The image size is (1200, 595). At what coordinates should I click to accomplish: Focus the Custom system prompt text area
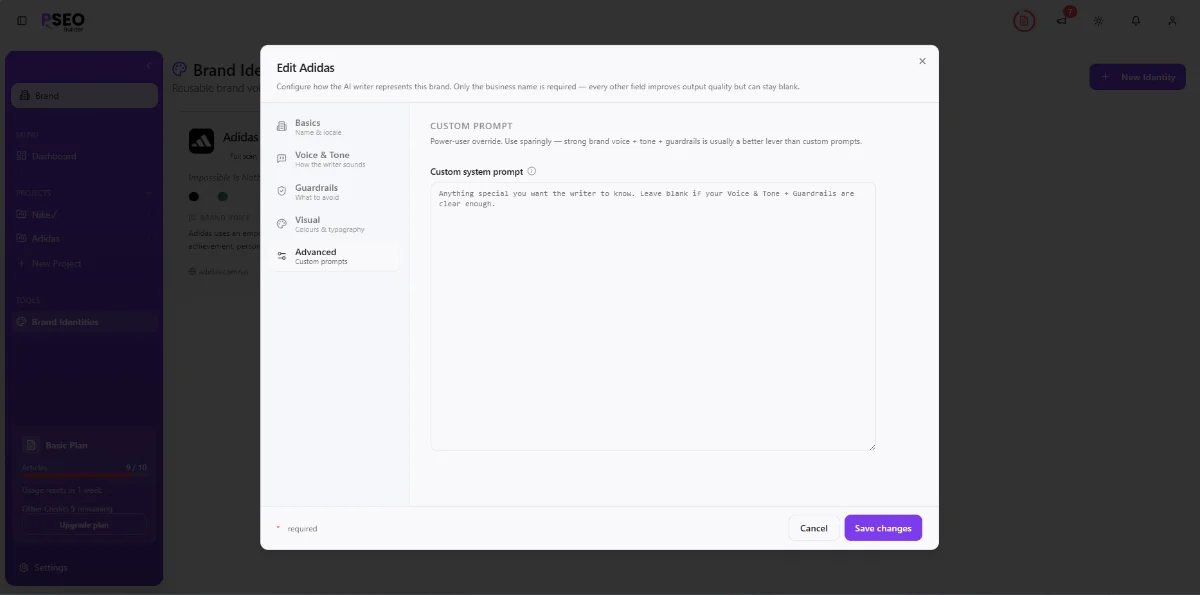[x=653, y=316]
